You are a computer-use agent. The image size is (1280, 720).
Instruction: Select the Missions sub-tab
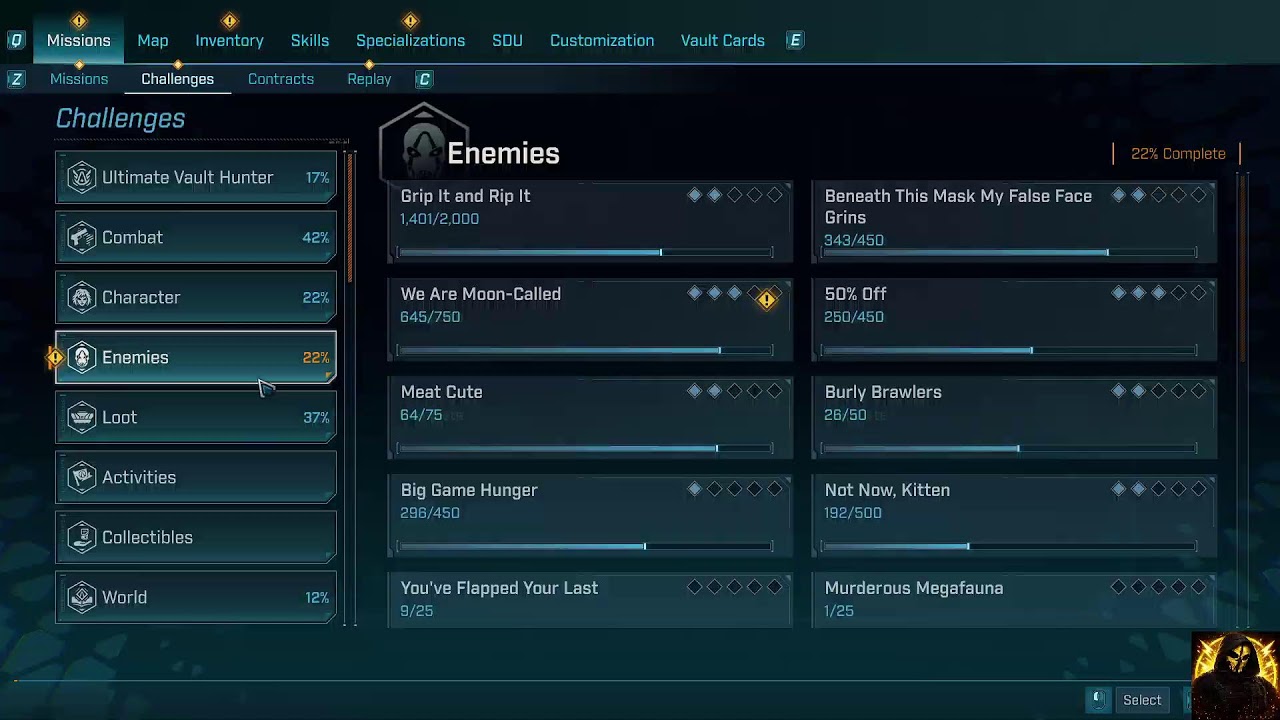pyautogui.click(x=79, y=79)
